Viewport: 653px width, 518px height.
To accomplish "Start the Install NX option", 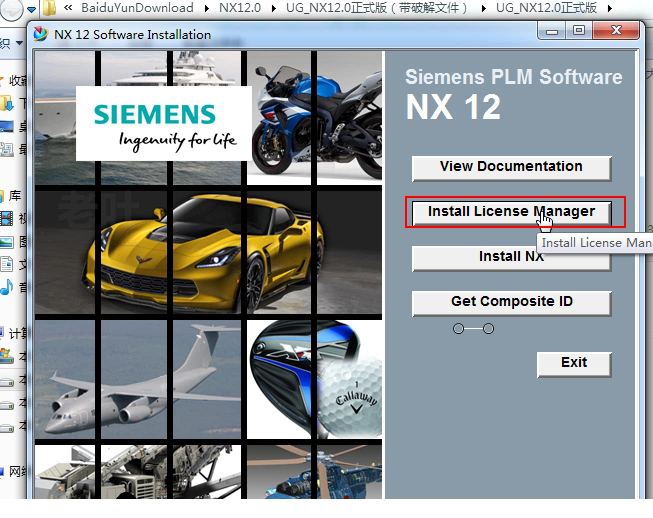I will tap(511, 258).
